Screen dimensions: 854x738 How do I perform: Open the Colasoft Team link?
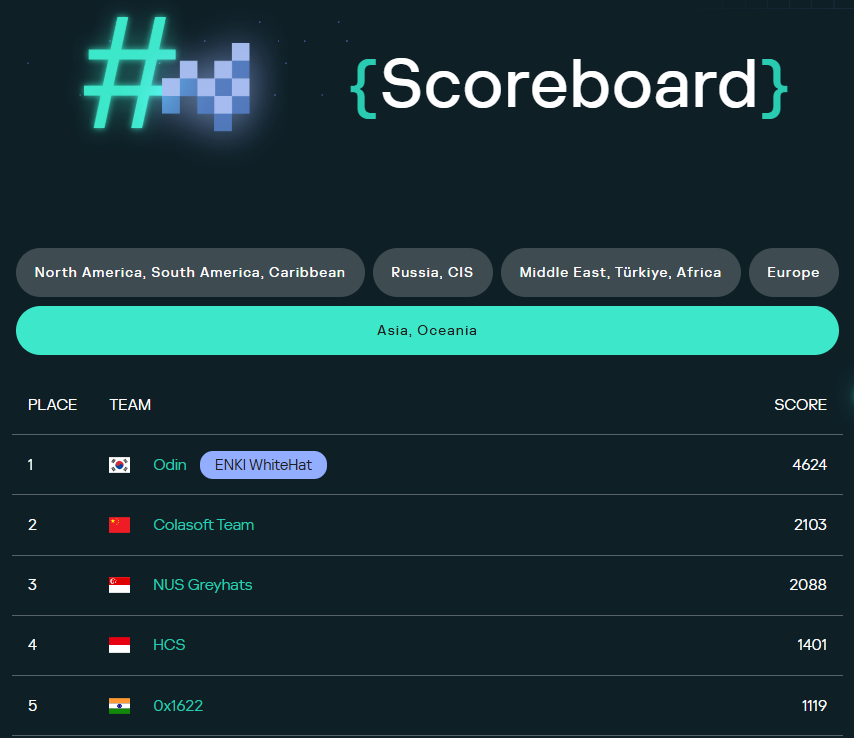pyautogui.click(x=203, y=525)
